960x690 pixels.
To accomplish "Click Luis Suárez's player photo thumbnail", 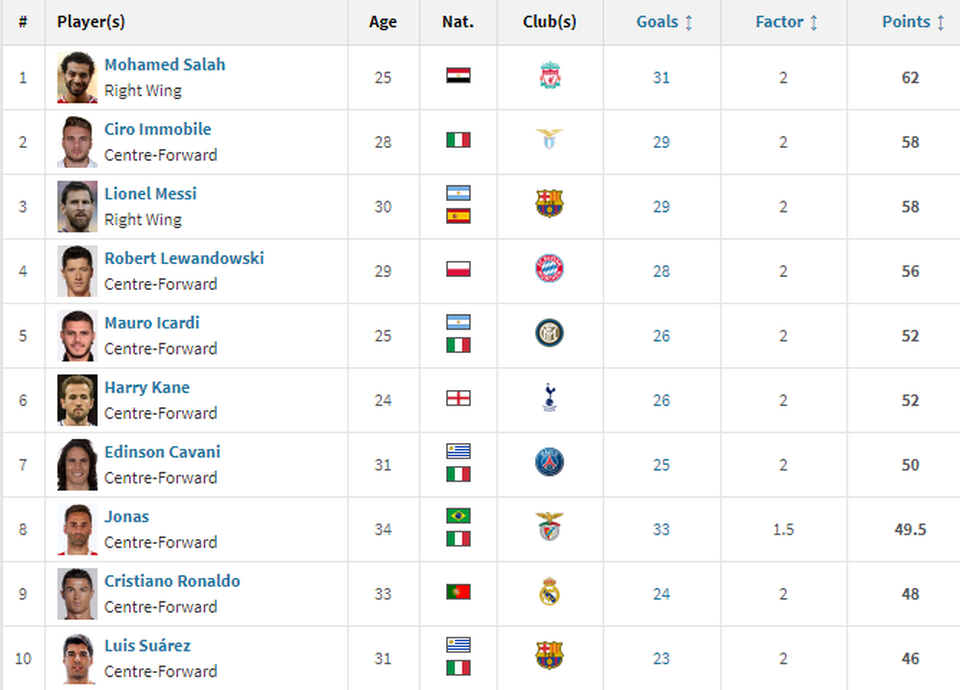I will 77,658.
